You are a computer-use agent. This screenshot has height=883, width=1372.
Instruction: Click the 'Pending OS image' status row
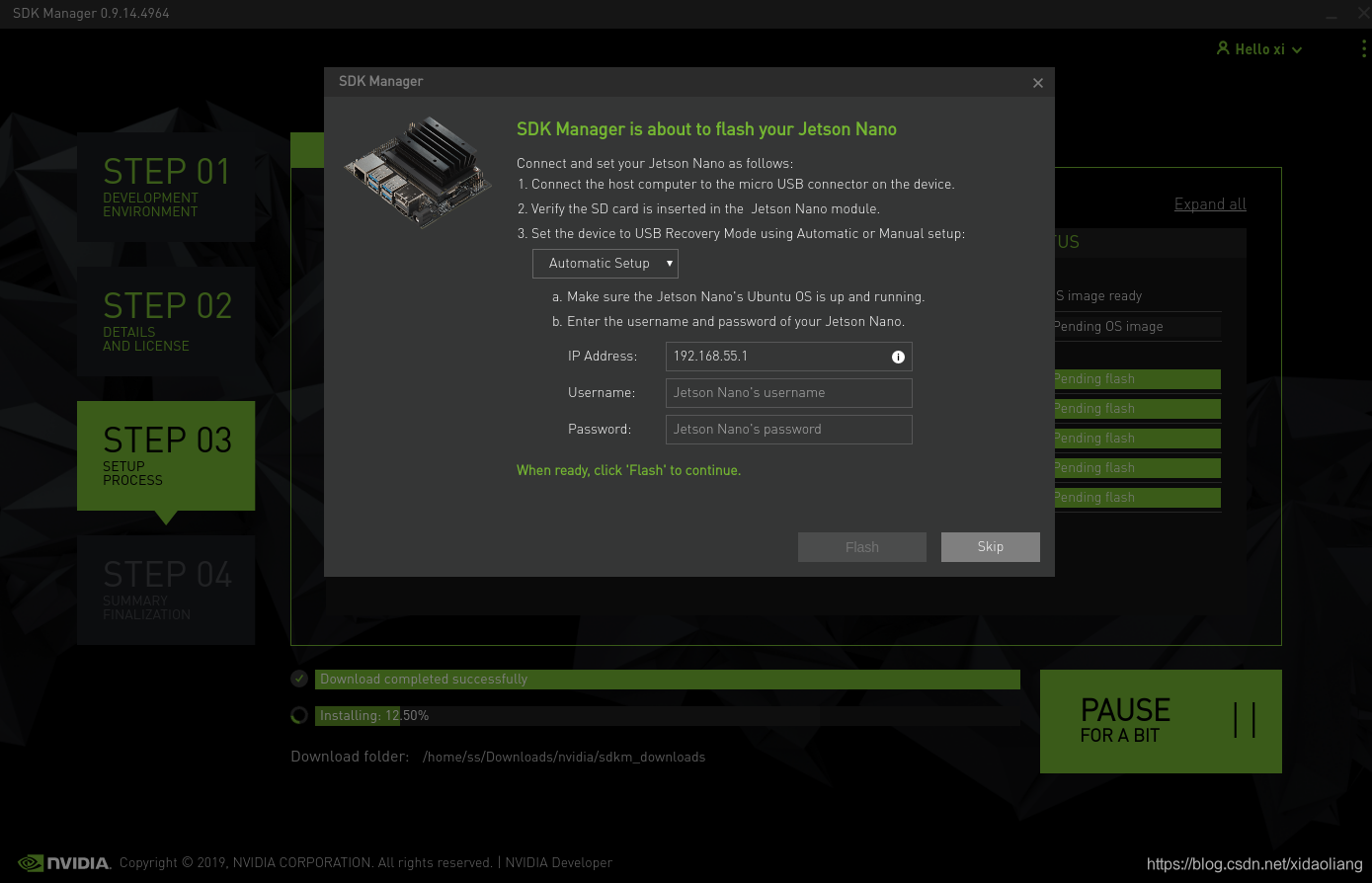[x=1137, y=327]
